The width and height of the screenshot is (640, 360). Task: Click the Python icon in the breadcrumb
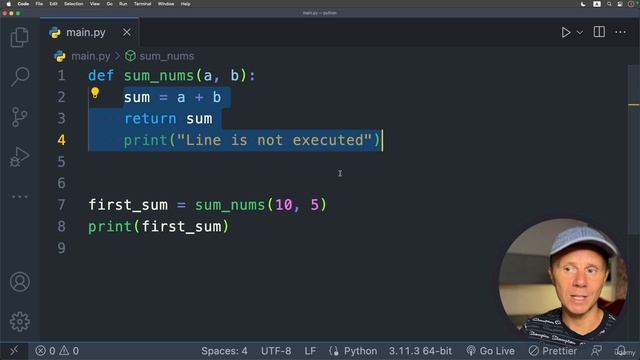(x=60, y=56)
